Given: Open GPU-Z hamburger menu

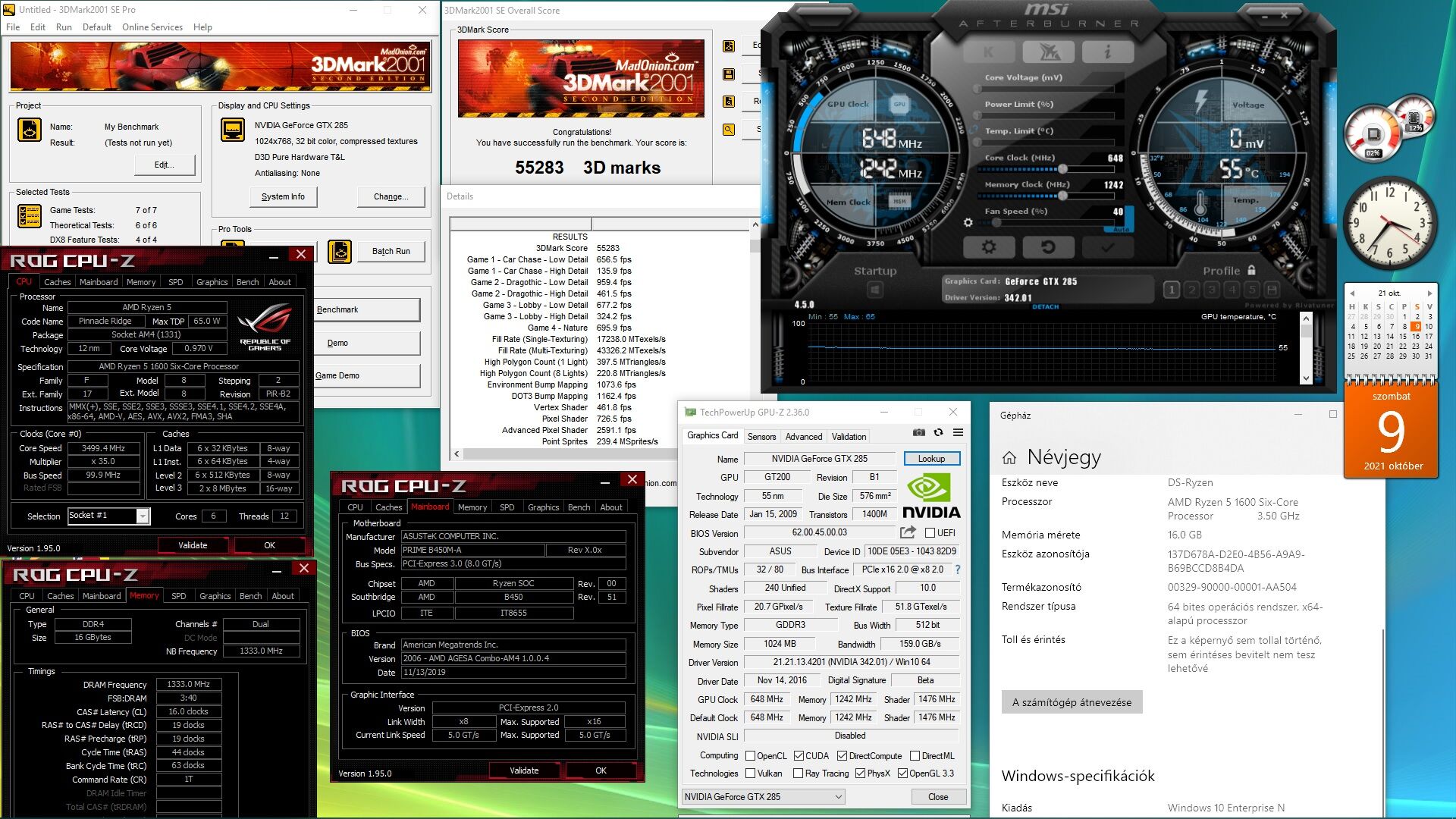Looking at the screenshot, I should (958, 432).
